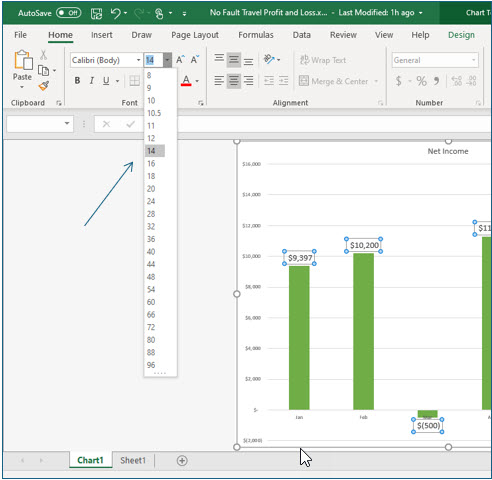The height and width of the screenshot is (480, 492).
Task: Toggle Underline formatting
Action: 106,81
